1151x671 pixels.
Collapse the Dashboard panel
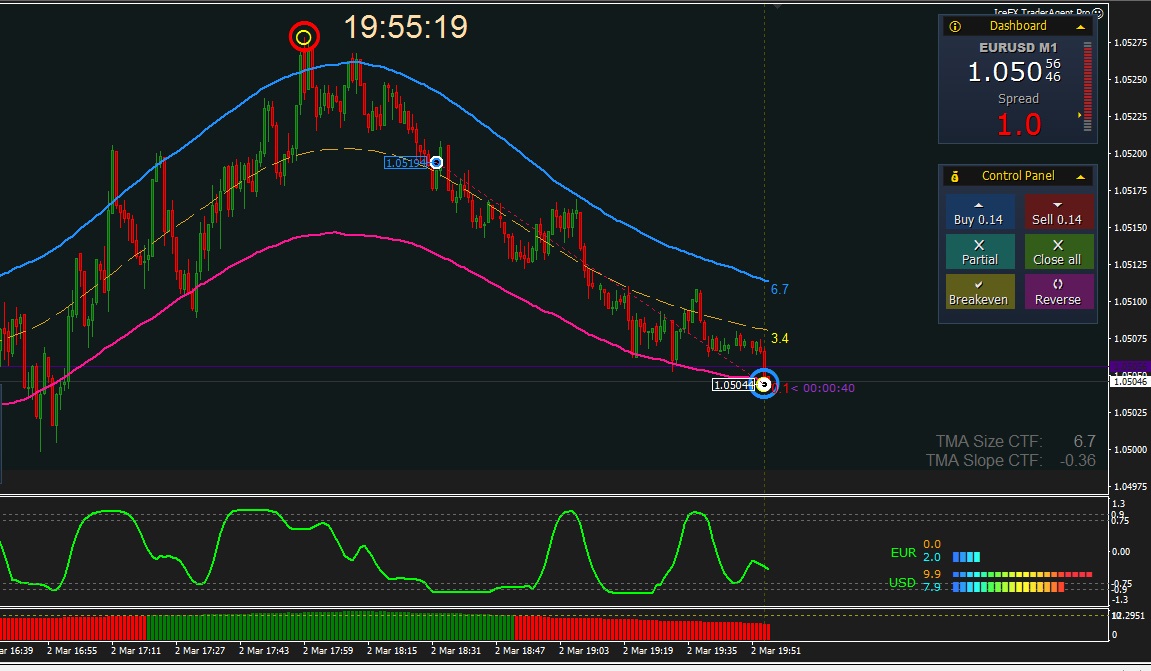pos(1081,27)
